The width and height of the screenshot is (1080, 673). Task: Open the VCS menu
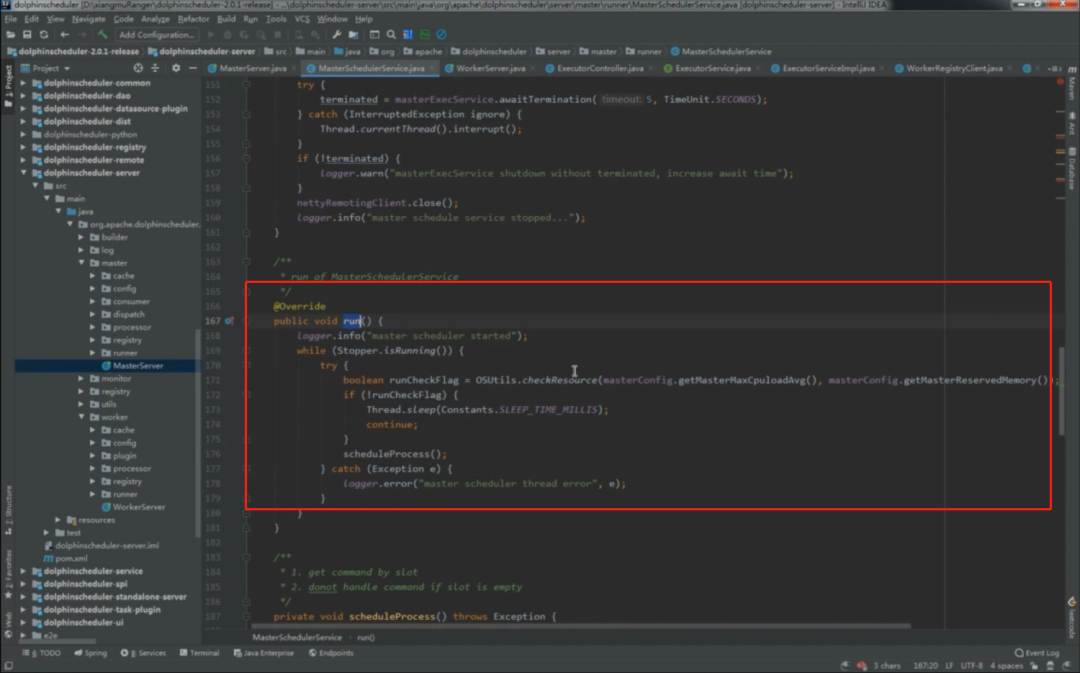coord(302,19)
